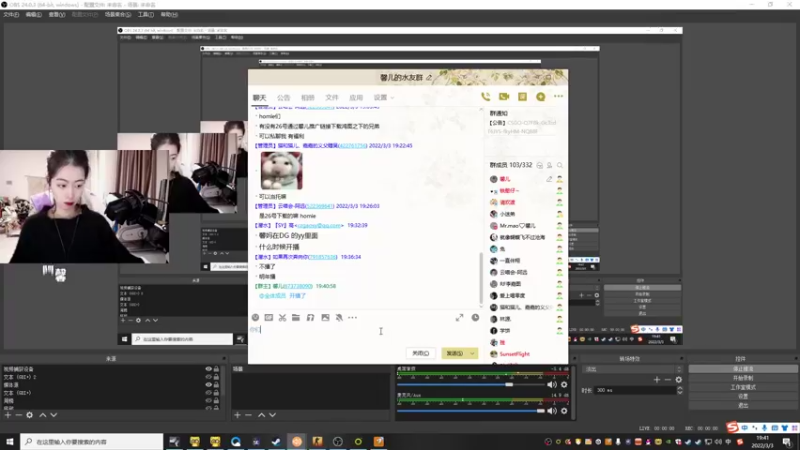The width and height of the screenshot is (800, 450).
Task: Open the 文件(F) menu in OBS
Action: 11,15
